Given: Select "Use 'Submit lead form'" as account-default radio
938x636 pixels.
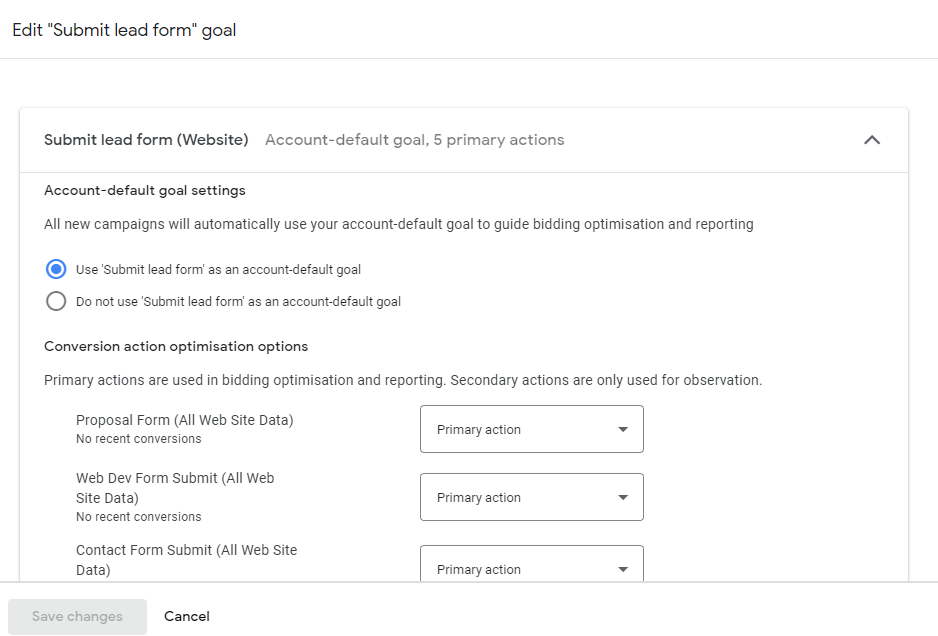Looking at the screenshot, I should [x=57, y=269].
